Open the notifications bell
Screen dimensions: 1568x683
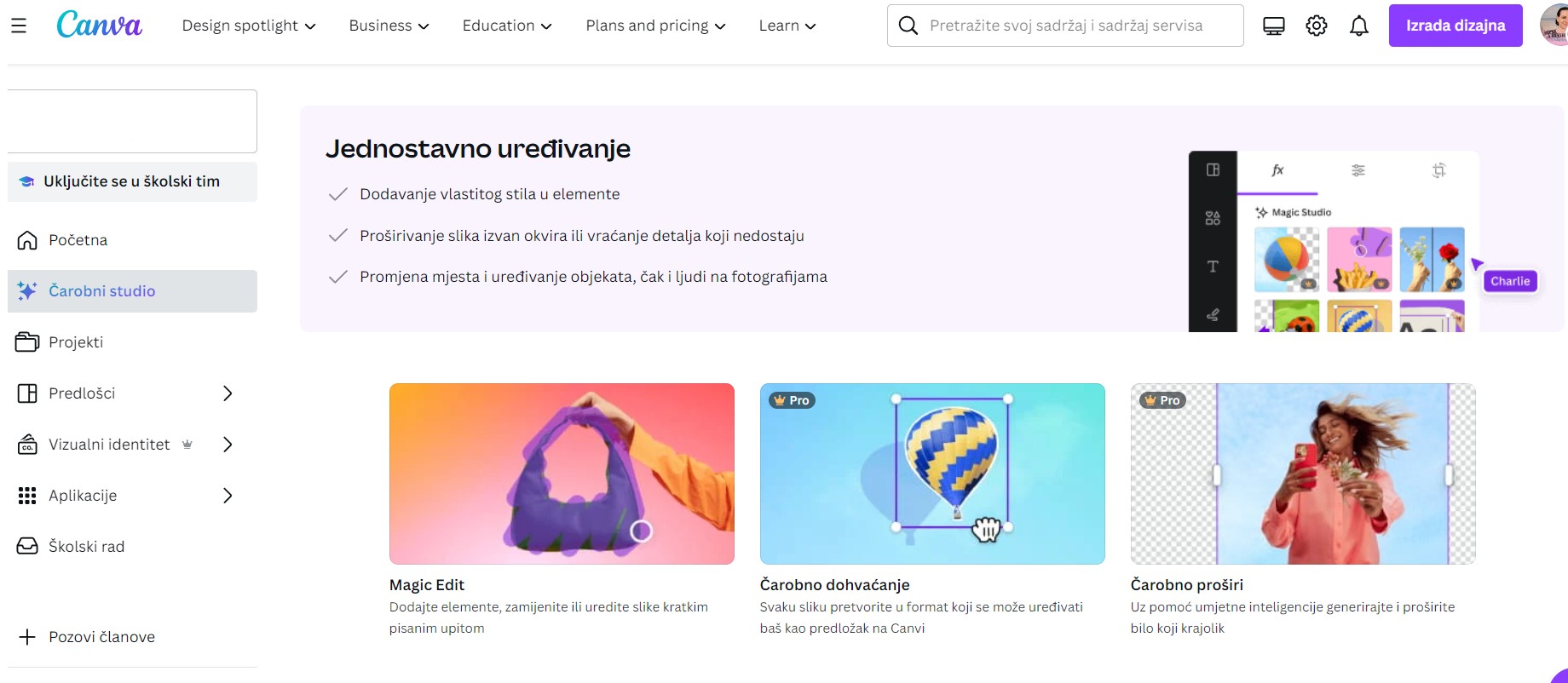1359,26
